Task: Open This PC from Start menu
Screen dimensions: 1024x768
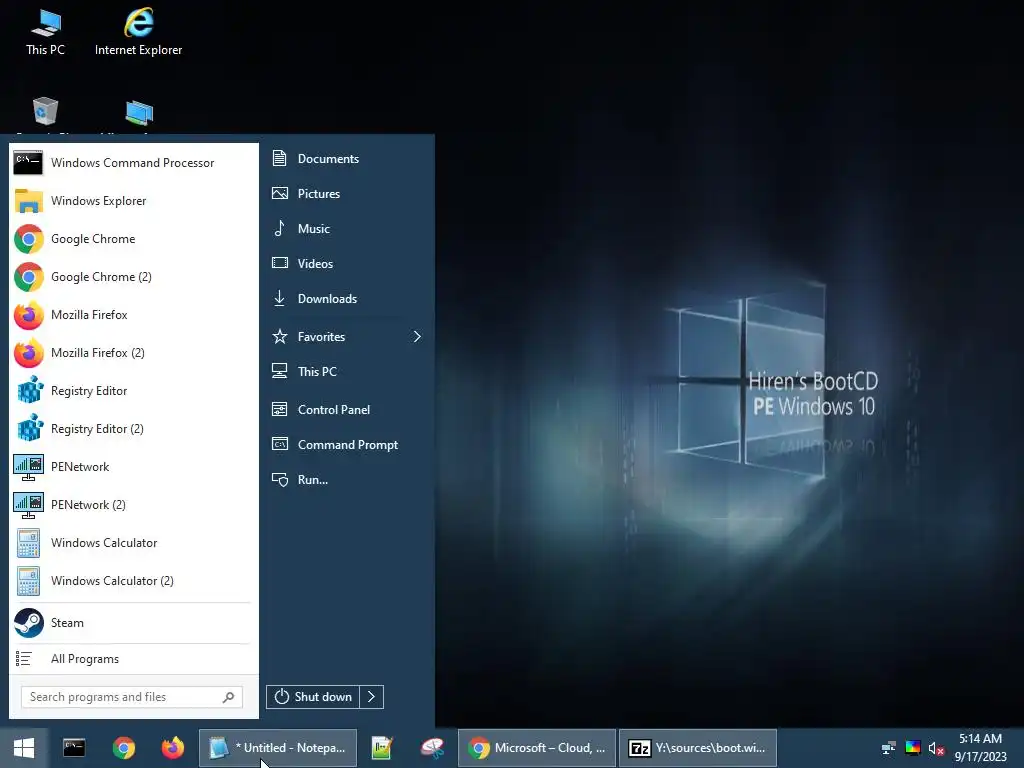Action: [347, 372]
